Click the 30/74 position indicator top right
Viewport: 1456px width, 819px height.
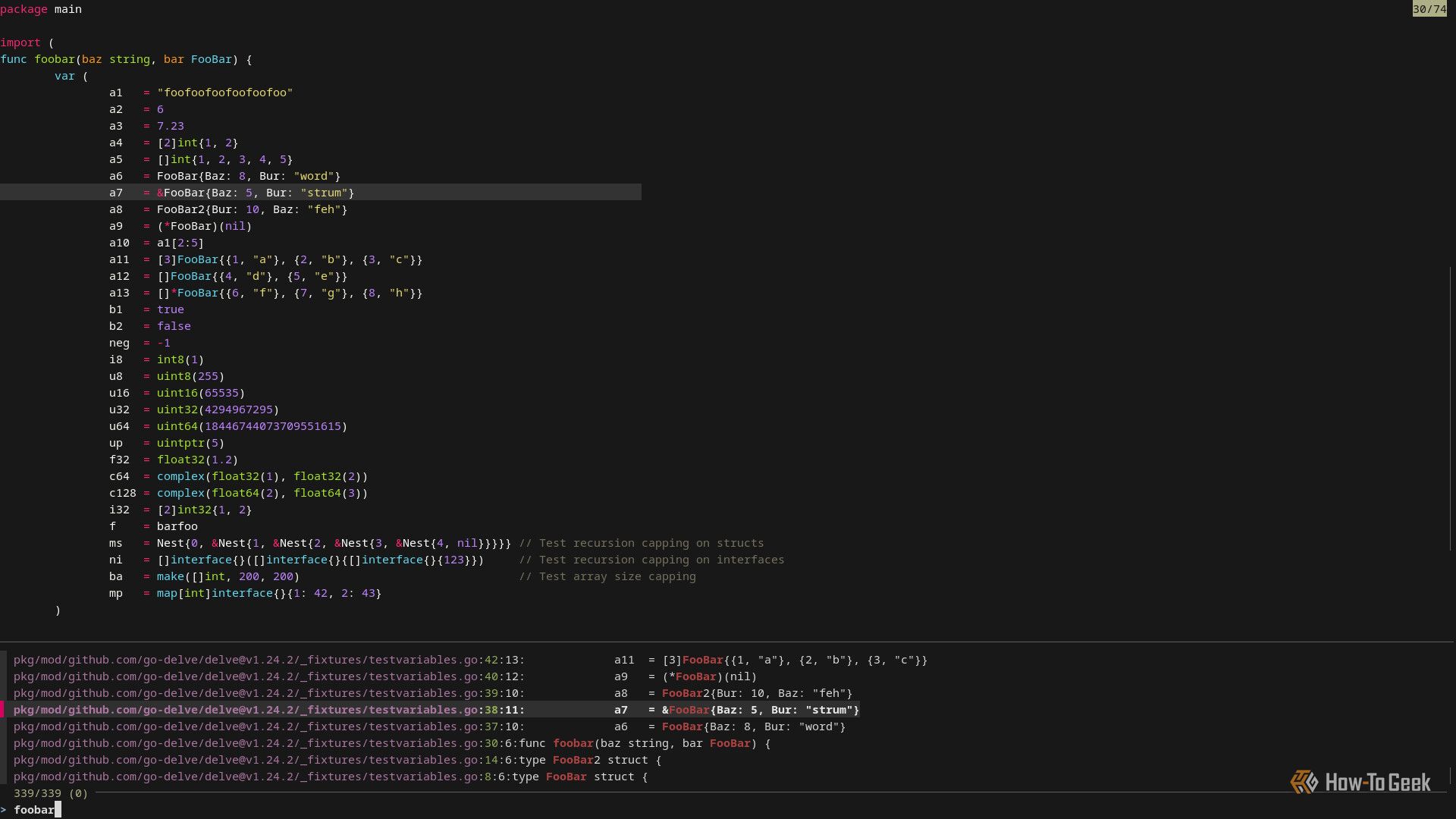(1429, 9)
